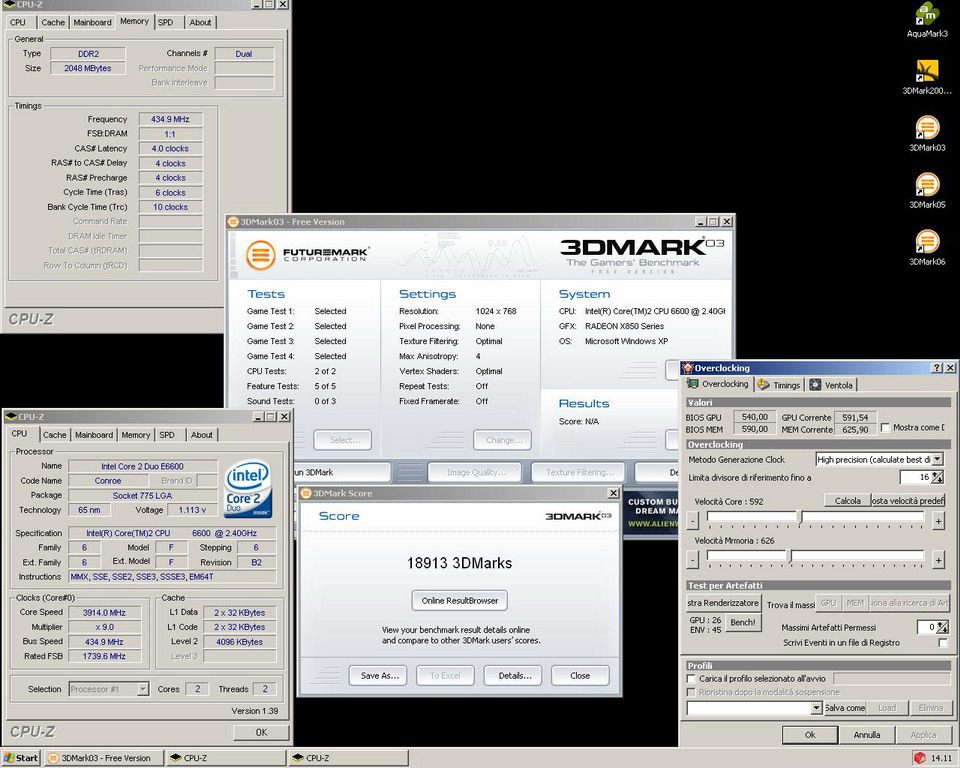The width and height of the screenshot is (960, 768).
Task: Click the system clock showing 14.11
Action: (941, 758)
